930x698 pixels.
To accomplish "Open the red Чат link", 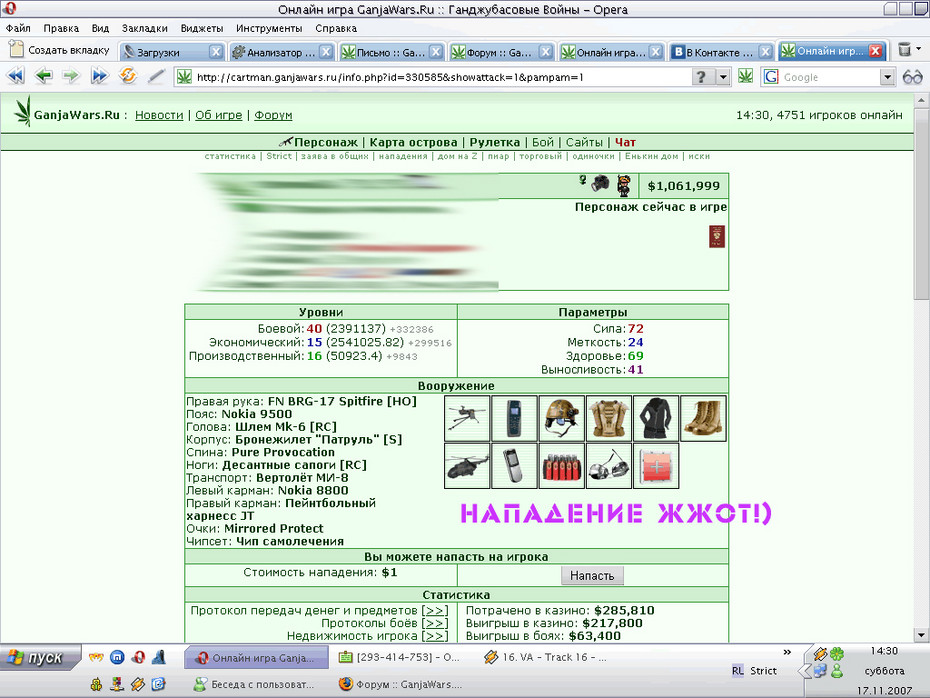I will click(625, 142).
